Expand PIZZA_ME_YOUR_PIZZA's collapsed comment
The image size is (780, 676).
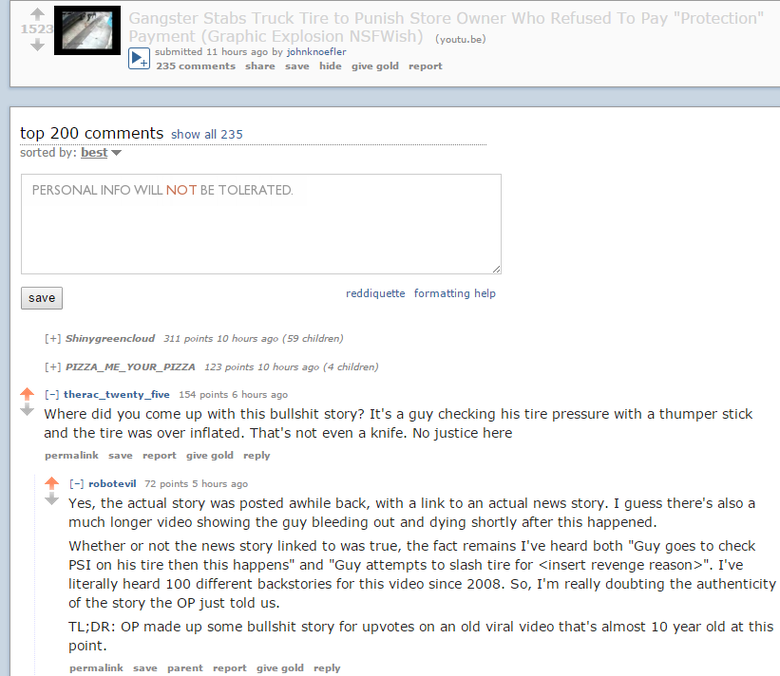pos(53,367)
